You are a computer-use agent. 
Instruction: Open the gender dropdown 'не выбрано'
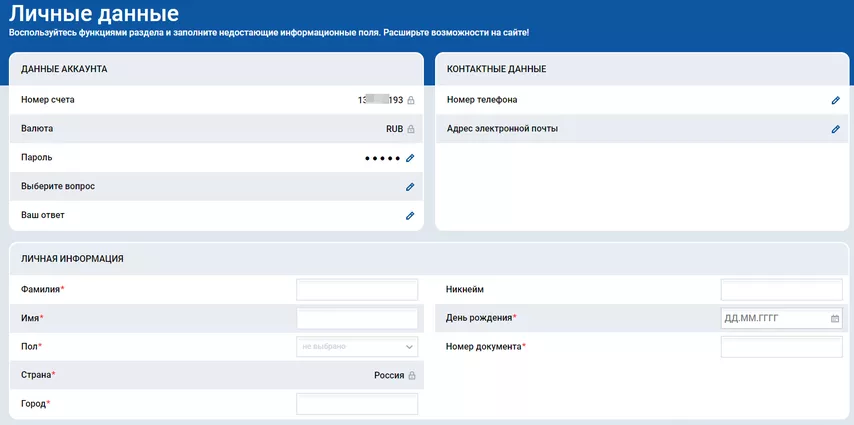[350, 347]
